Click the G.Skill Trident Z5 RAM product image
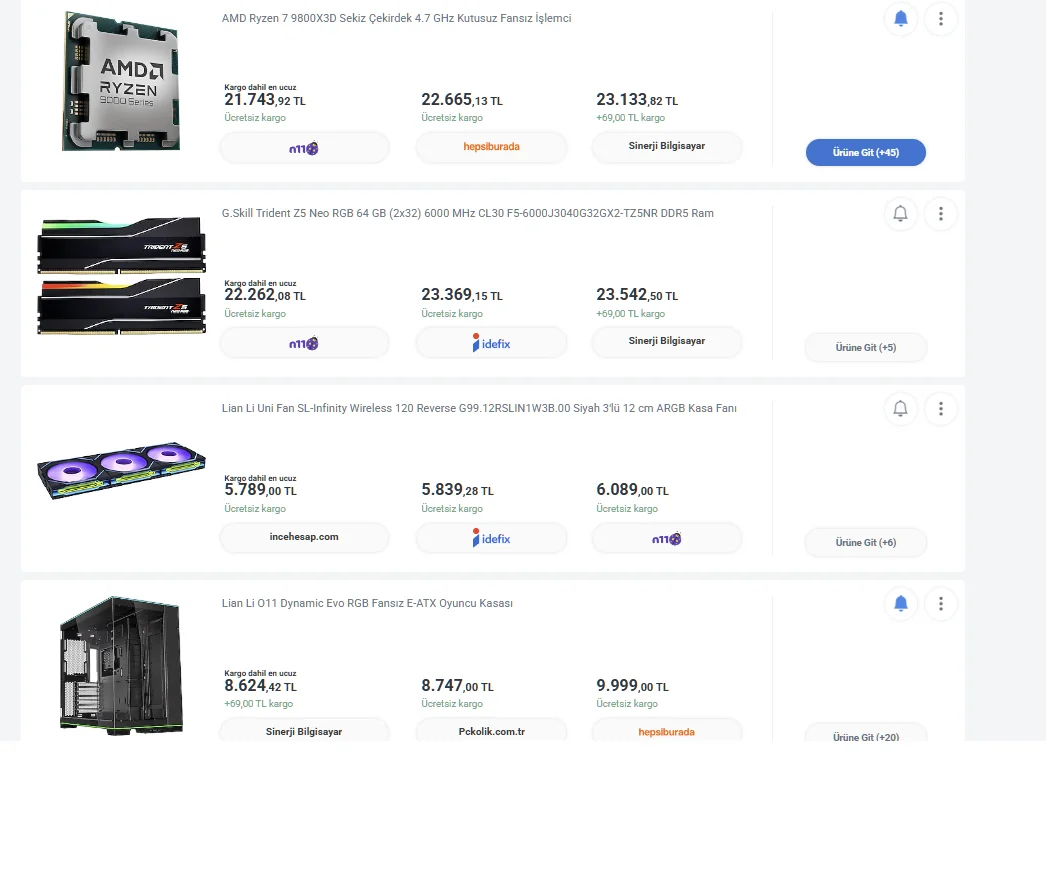1046x875 pixels. click(121, 275)
